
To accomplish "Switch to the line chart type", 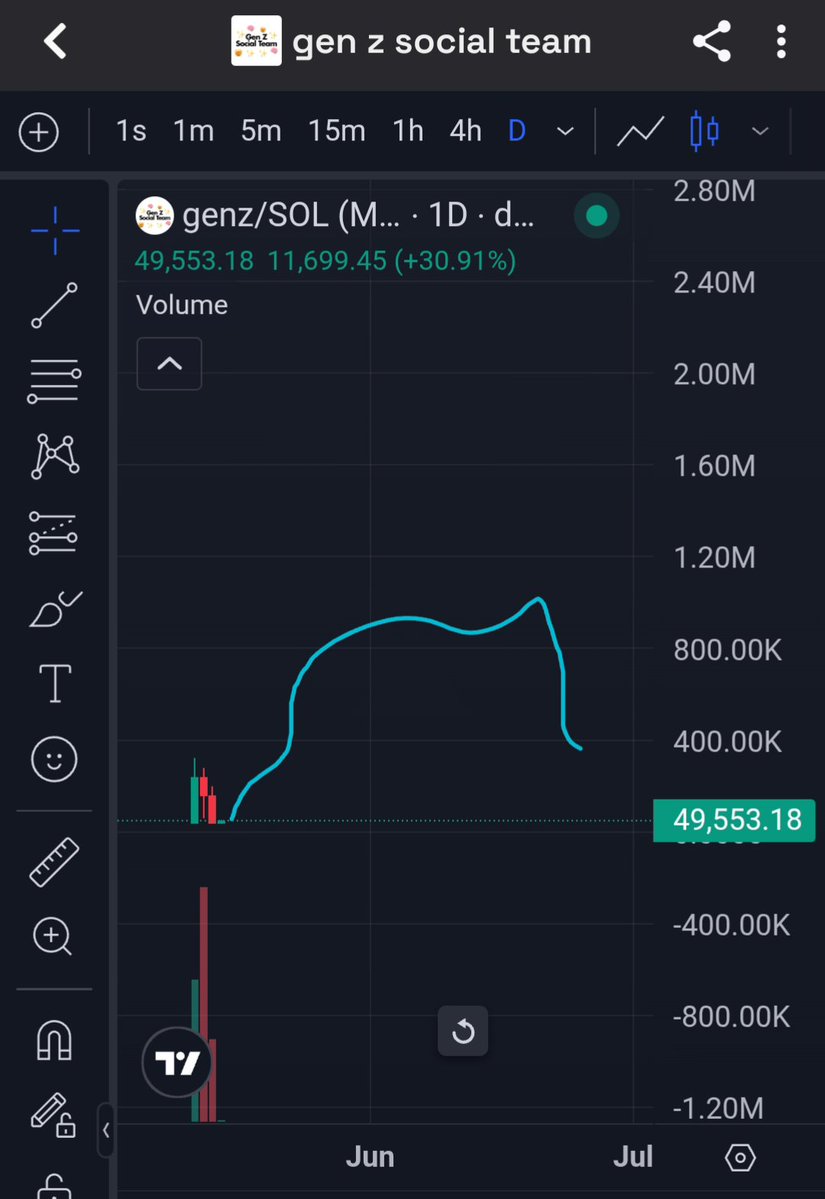I will point(640,132).
